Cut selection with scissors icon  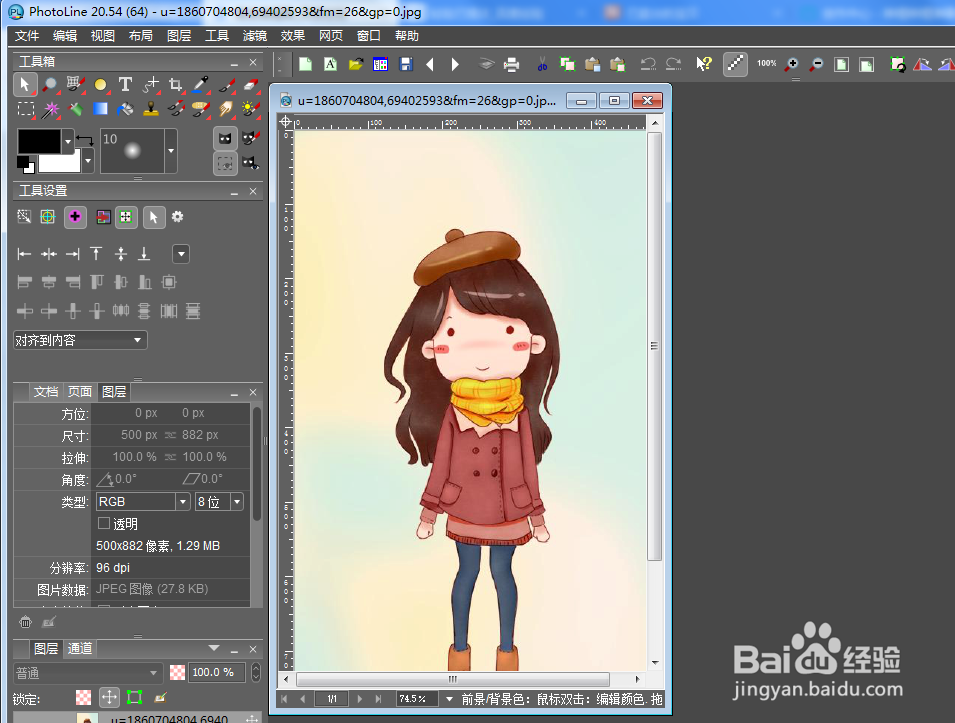coord(542,64)
